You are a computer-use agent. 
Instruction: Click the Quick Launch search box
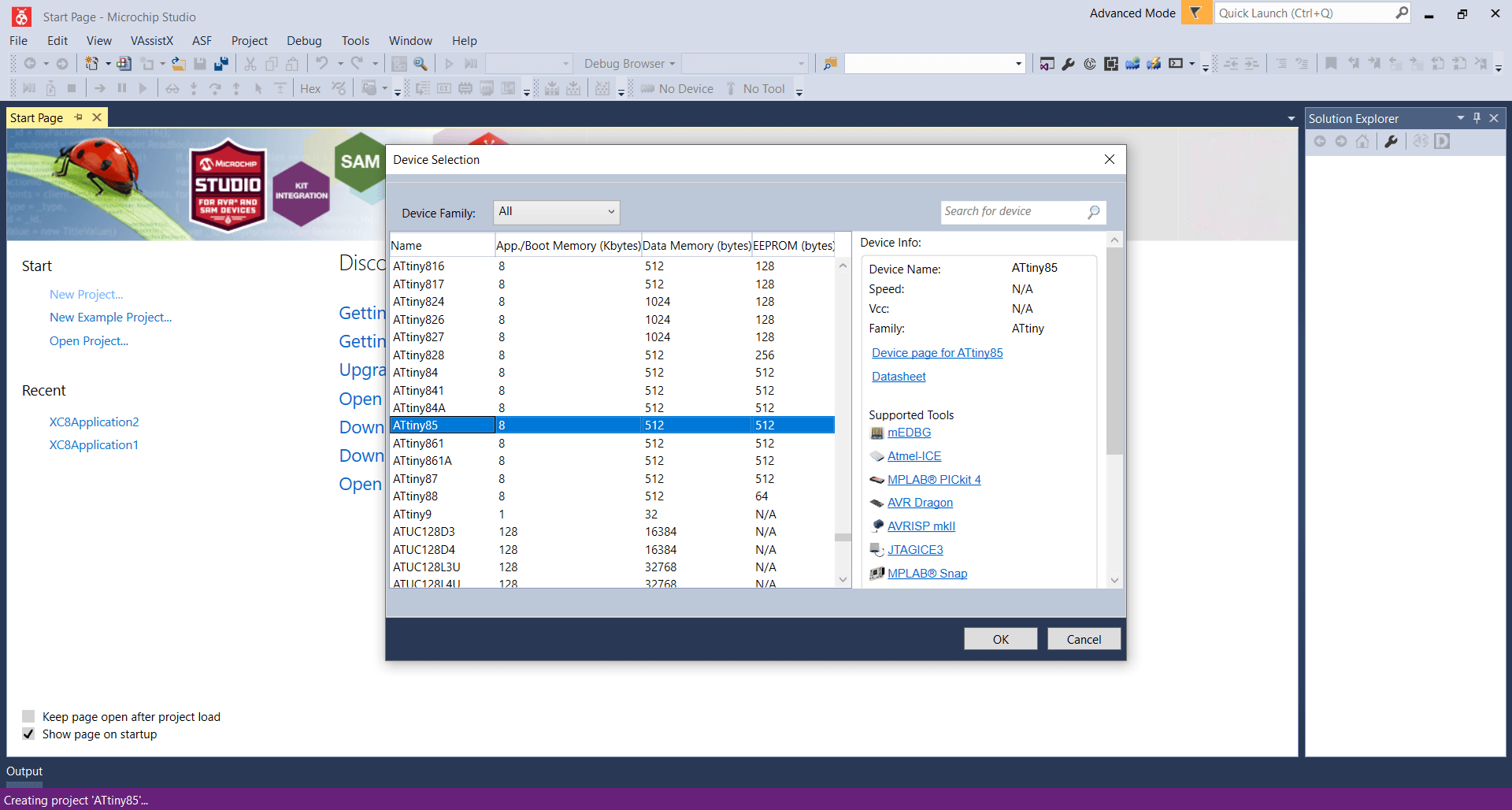tap(1305, 13)
